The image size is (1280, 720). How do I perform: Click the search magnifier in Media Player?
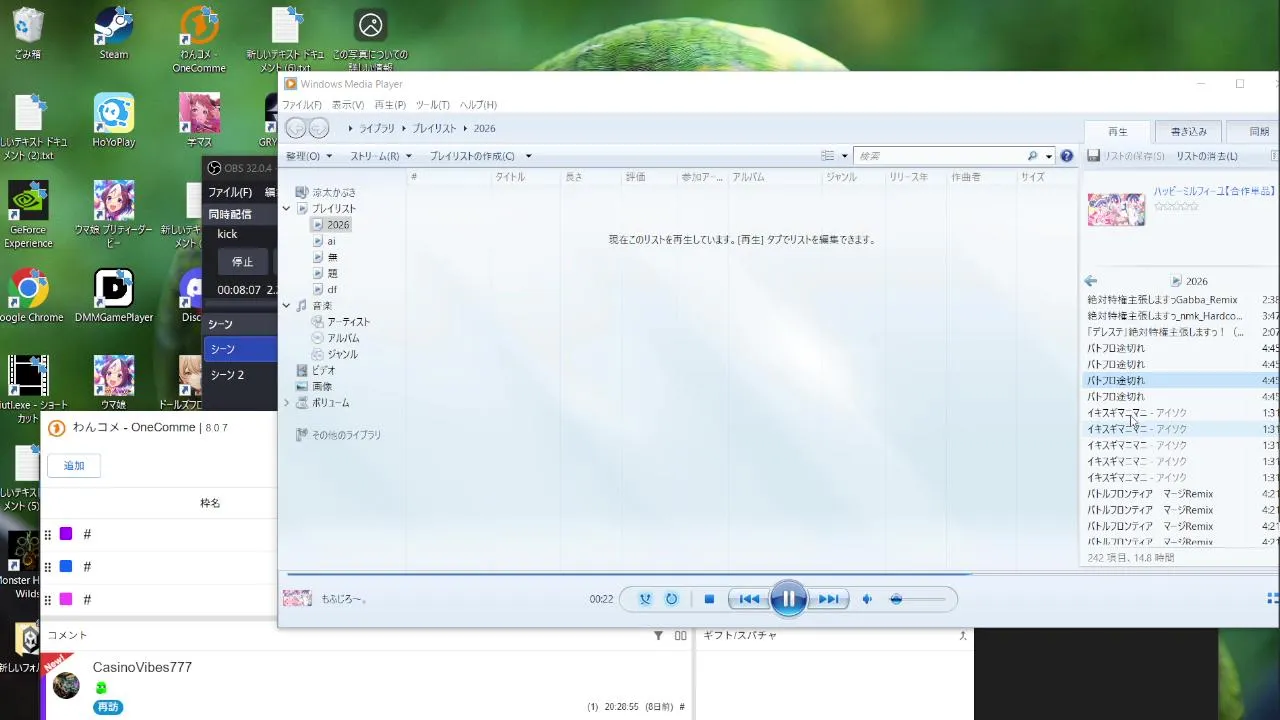pyautogui.click(x=1033, y=156)
